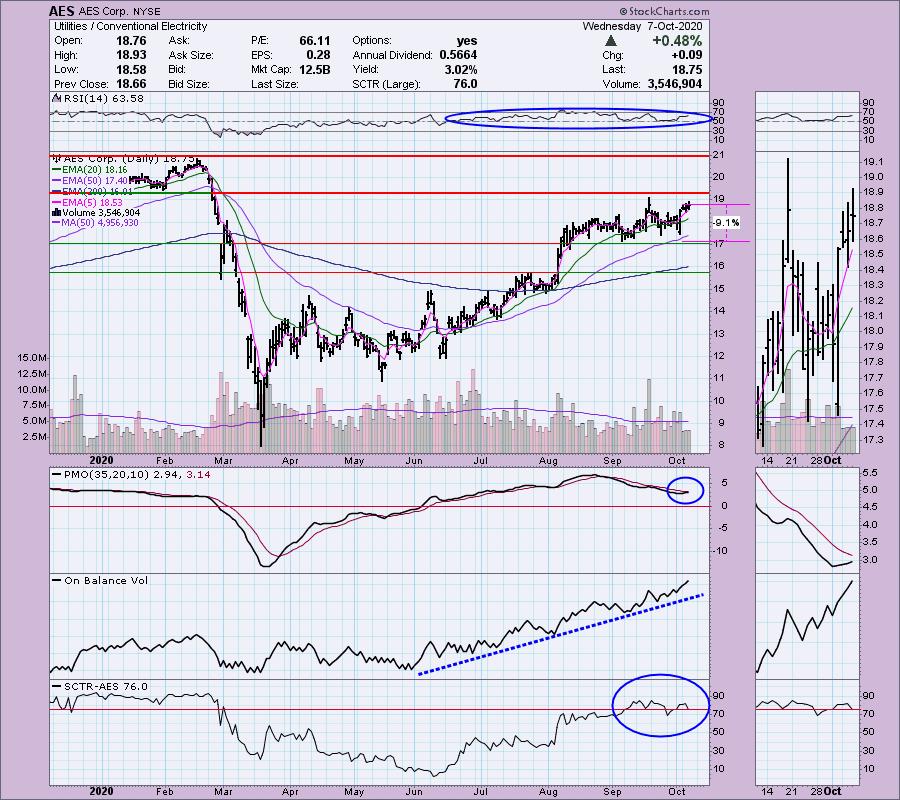The width and height of the screenshot is (900, 800).
Task: Click the date Wednesday 7-Oct-2020
Action: coord(642,26)
